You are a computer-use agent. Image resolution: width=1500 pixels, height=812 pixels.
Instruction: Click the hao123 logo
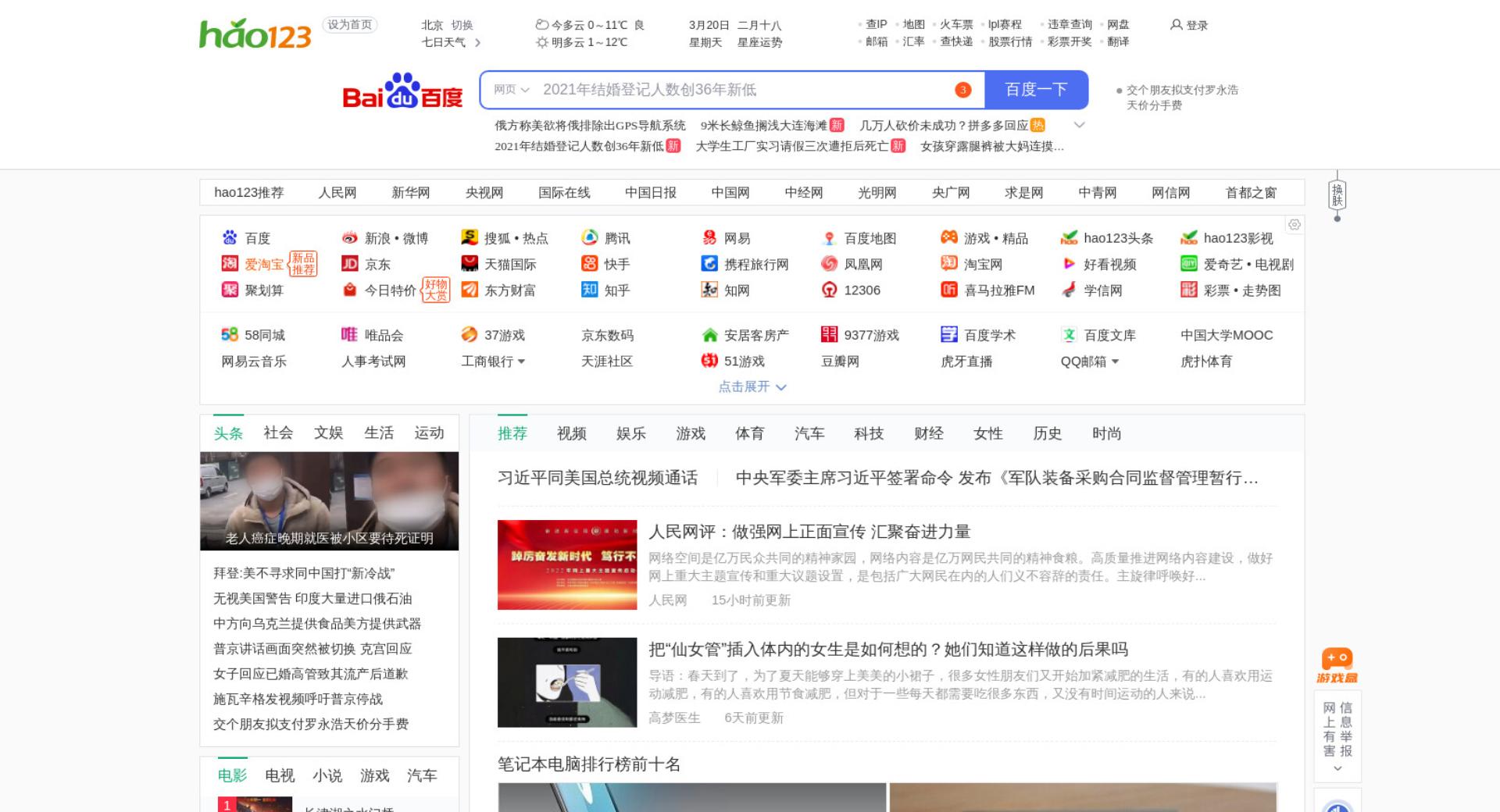[x=255, y=34]
